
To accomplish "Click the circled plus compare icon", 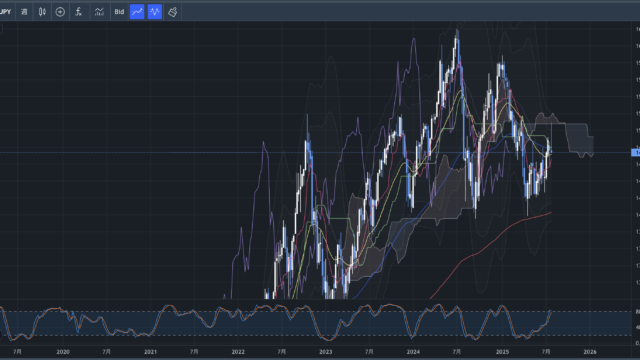I will point(60,12).
